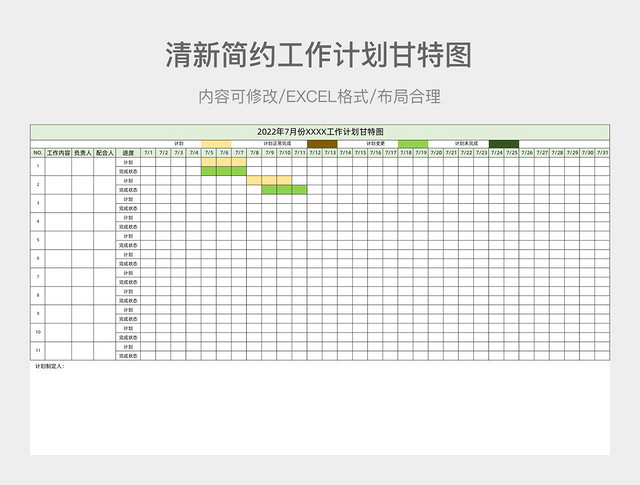The width and height of the screenshot is (640, 485).
Task: Click the '7/8' date header
Action: (254, 153)
